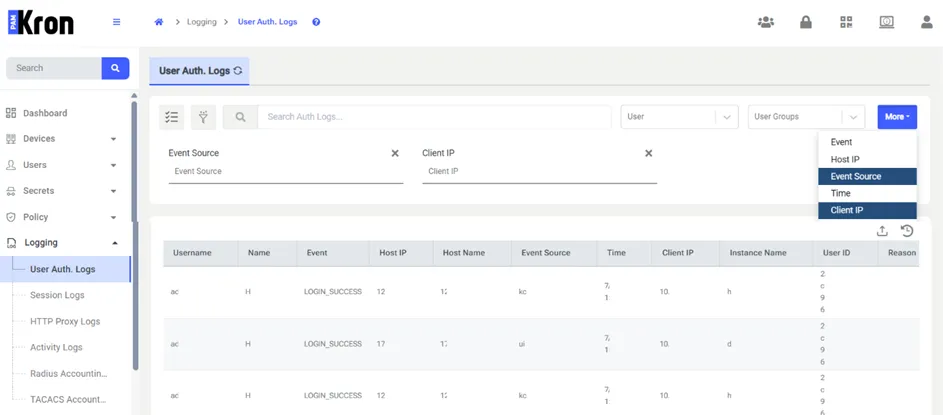Click the export upload icon
The width and height of the screenshot is (943, 415).
[882, 230]
